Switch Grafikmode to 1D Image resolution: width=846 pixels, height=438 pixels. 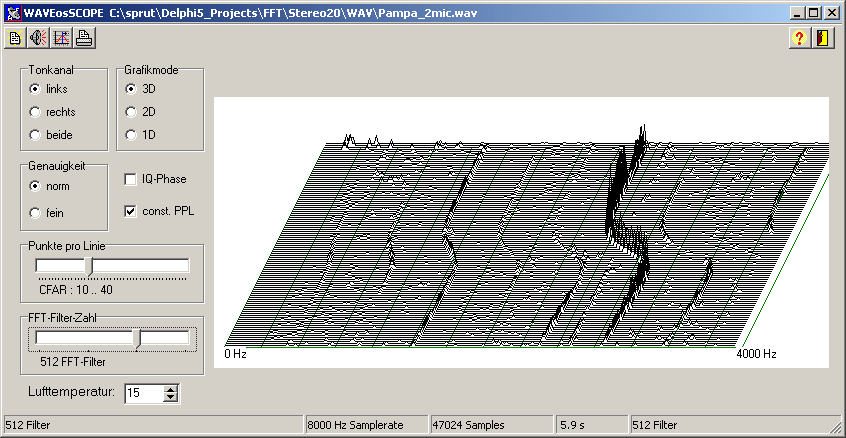(131, 135)
